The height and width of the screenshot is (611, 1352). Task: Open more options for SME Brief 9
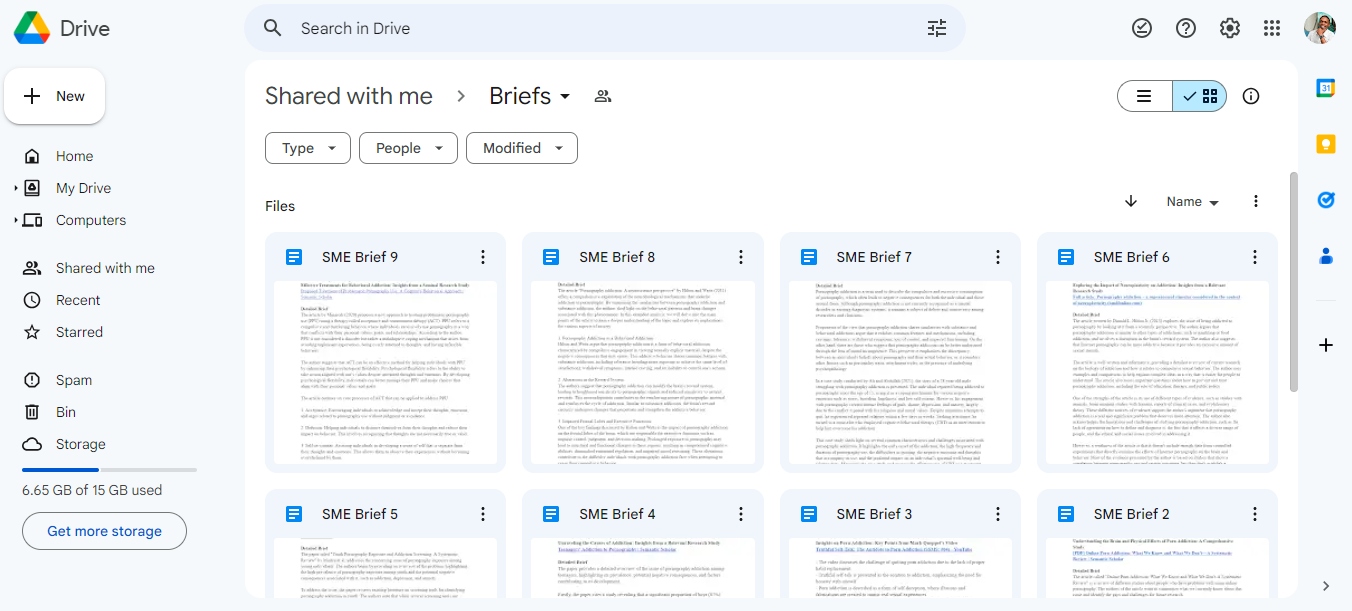(483, 257)
